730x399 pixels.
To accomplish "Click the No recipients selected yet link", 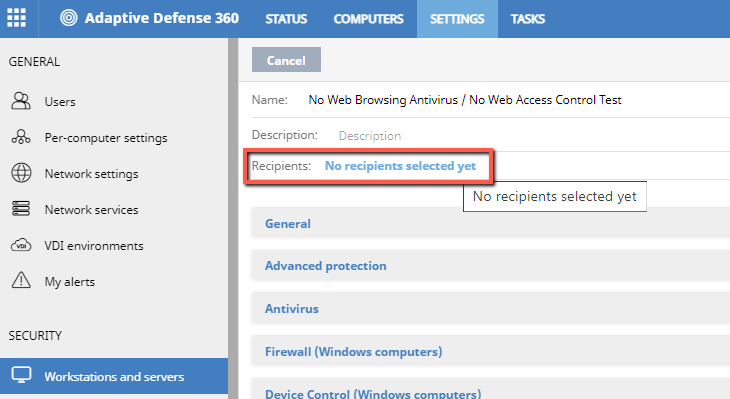I will point(400,166).
